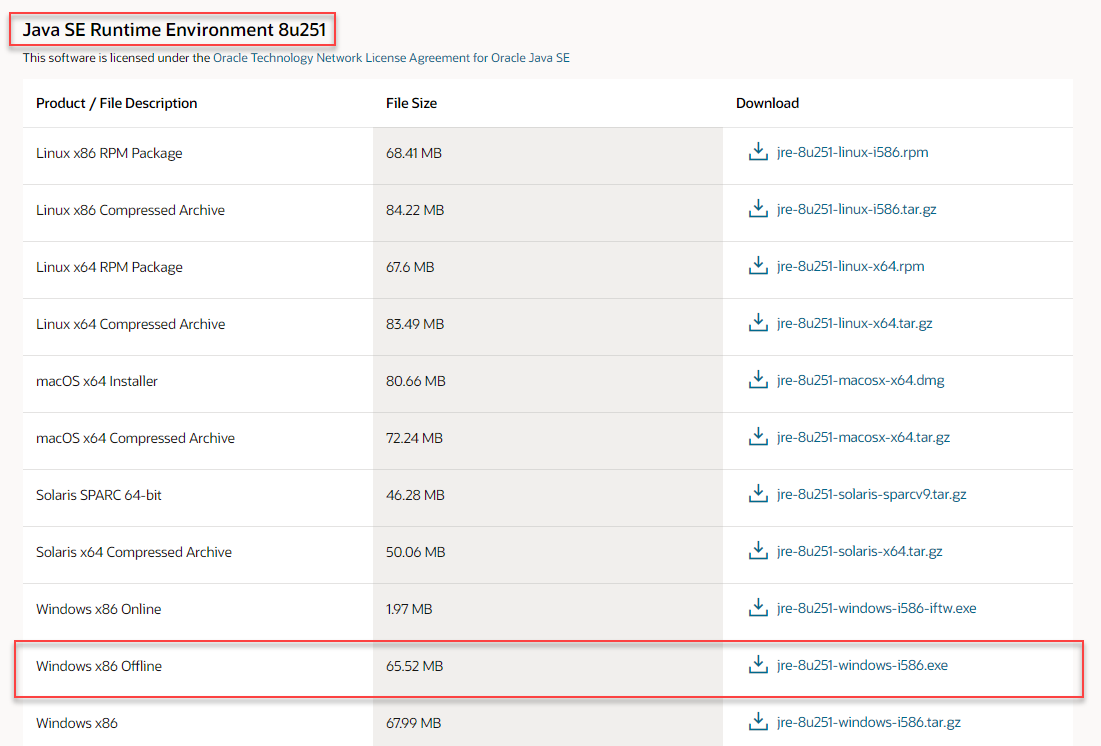Download jre-8u251-macosx-x64.tar.gz link

863,437
